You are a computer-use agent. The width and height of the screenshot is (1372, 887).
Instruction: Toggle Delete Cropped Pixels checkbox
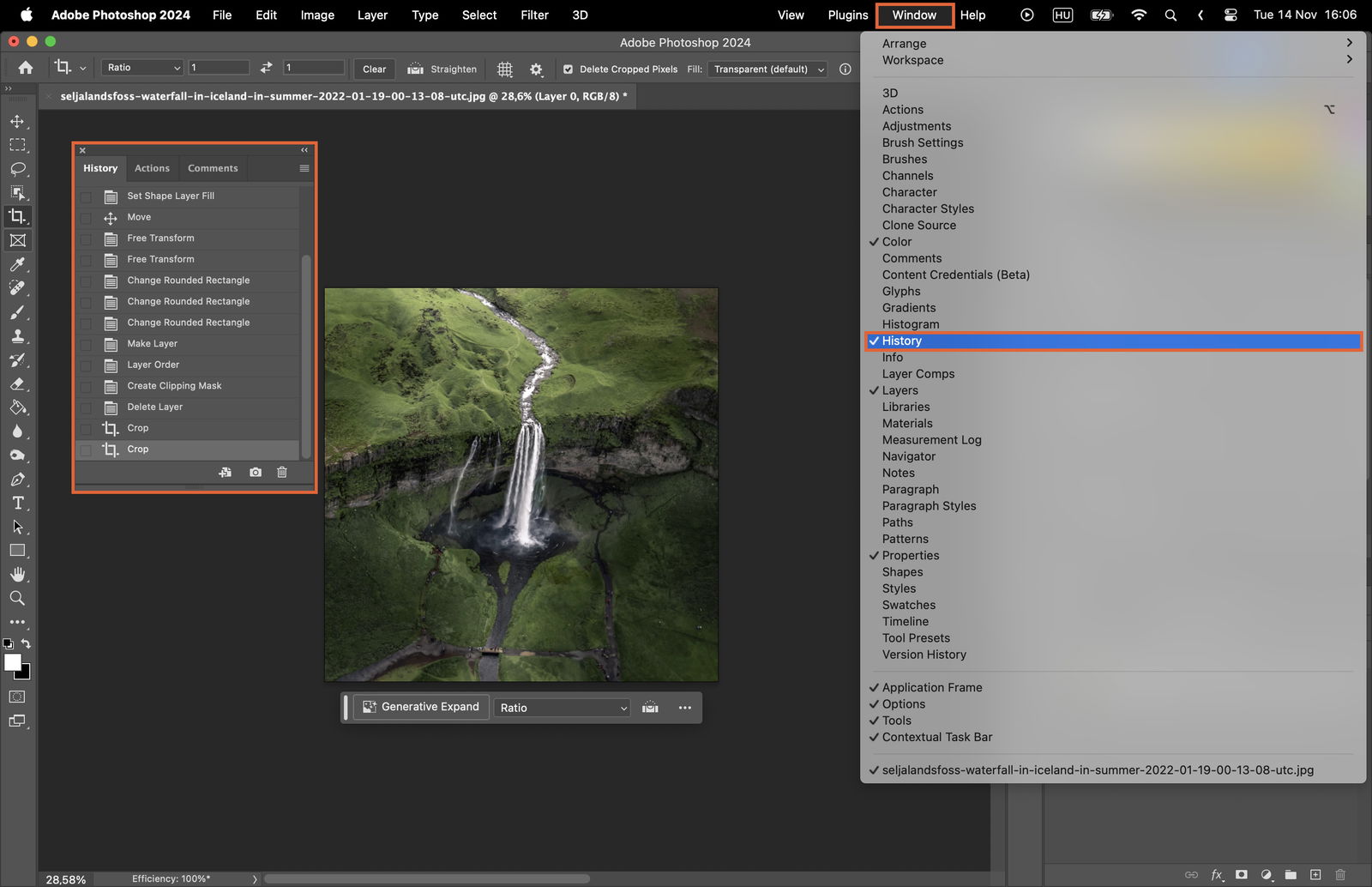568,69
